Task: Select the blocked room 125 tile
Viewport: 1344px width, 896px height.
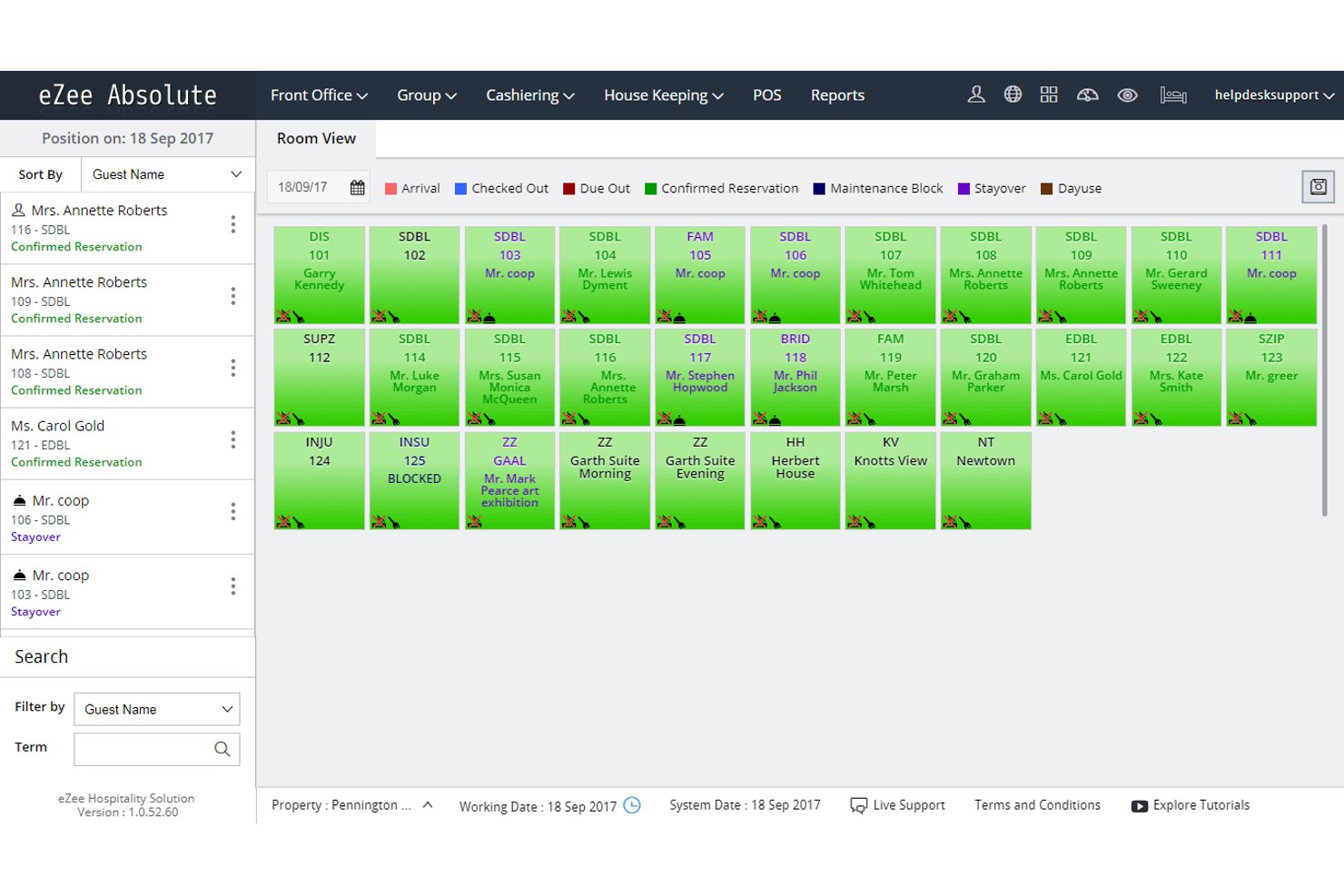Action: (414, 481)
